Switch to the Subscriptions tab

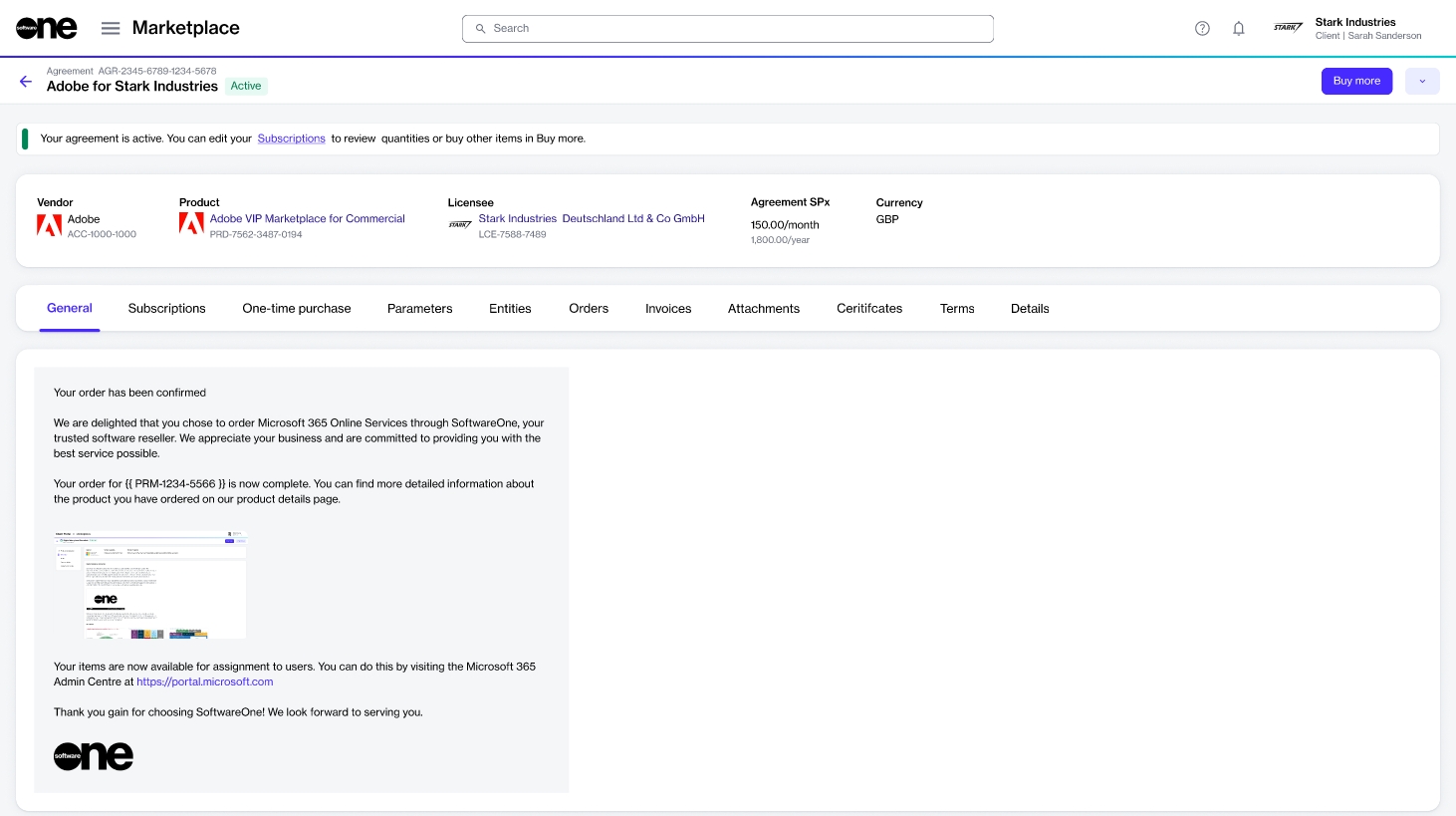coord(166,309)
